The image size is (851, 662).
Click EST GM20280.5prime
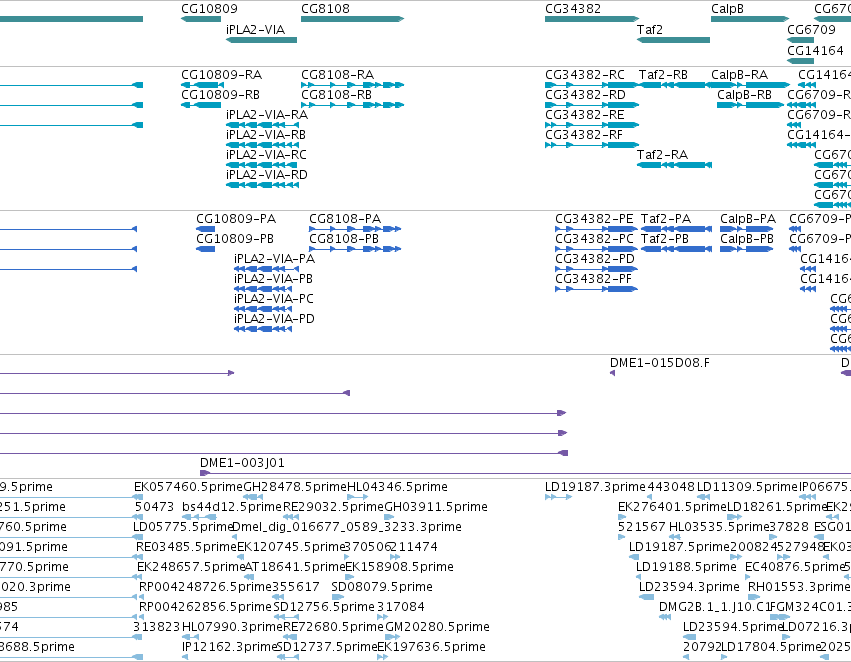391,636
